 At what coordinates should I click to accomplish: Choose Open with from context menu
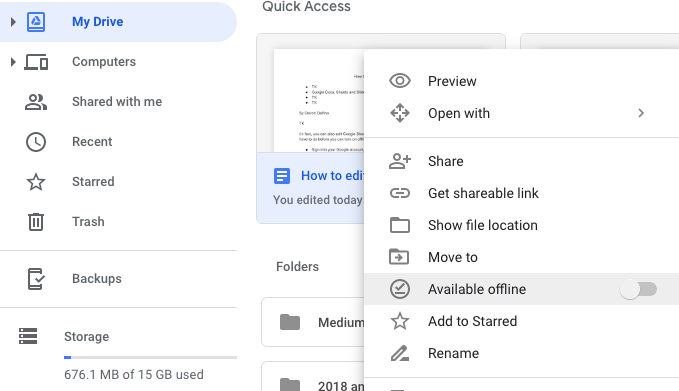click(x=459, y=113)
